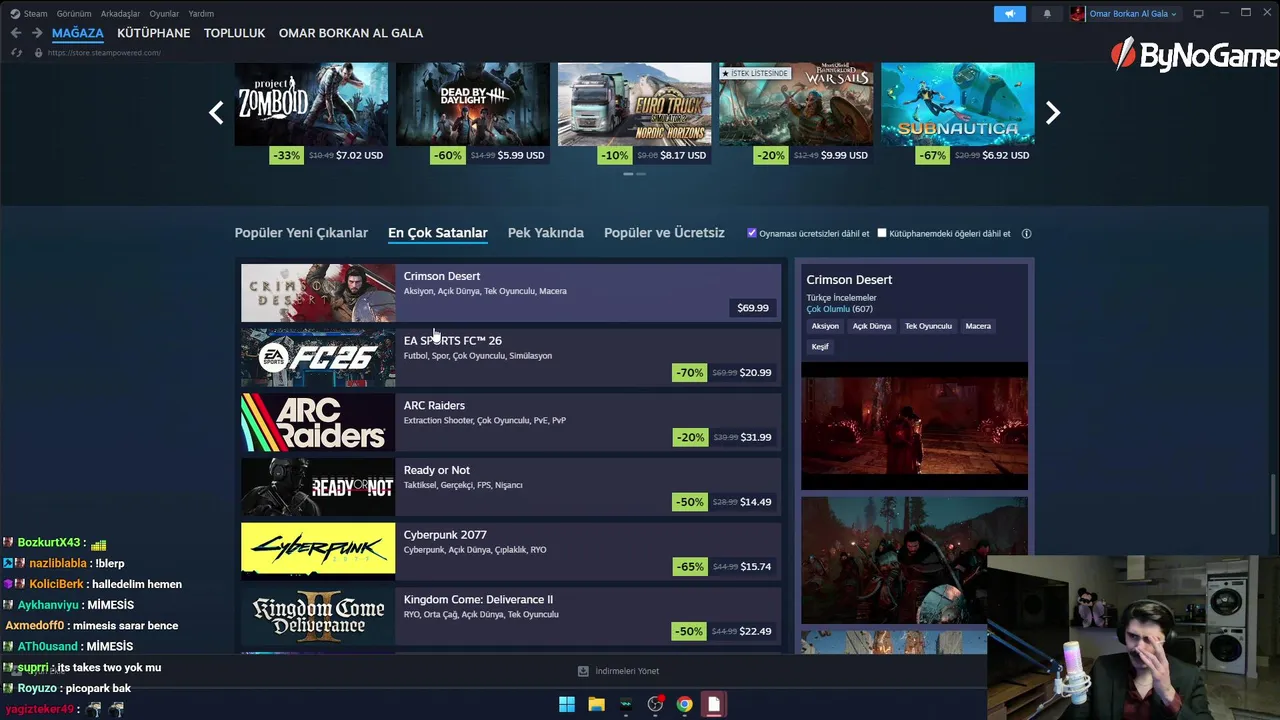This screenshot has height=720, width=1280.
Task: Show next carousel games with right arrow
Action: tap(1052, 113)
